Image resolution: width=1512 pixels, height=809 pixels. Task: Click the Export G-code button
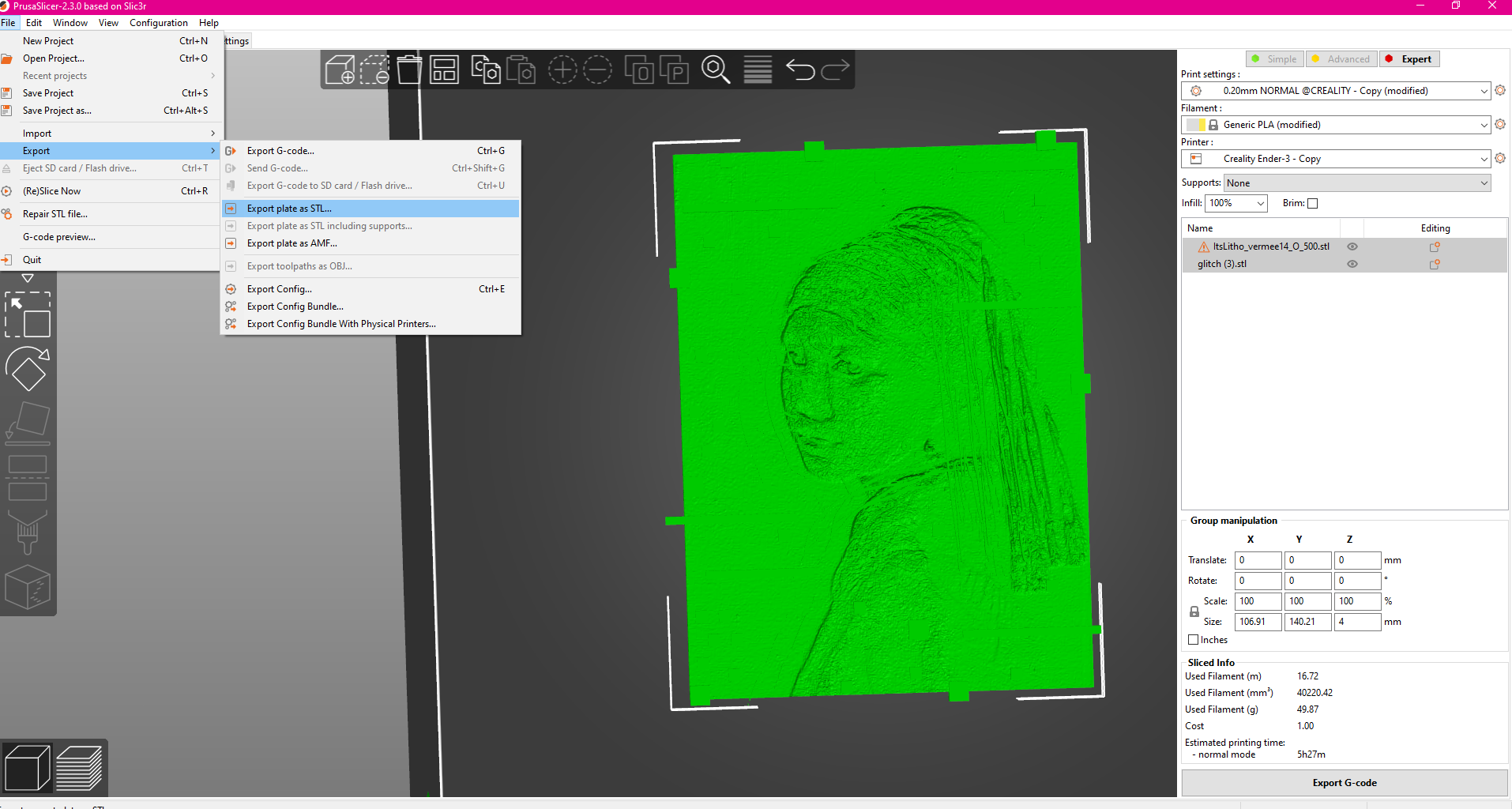(1345, 783)
